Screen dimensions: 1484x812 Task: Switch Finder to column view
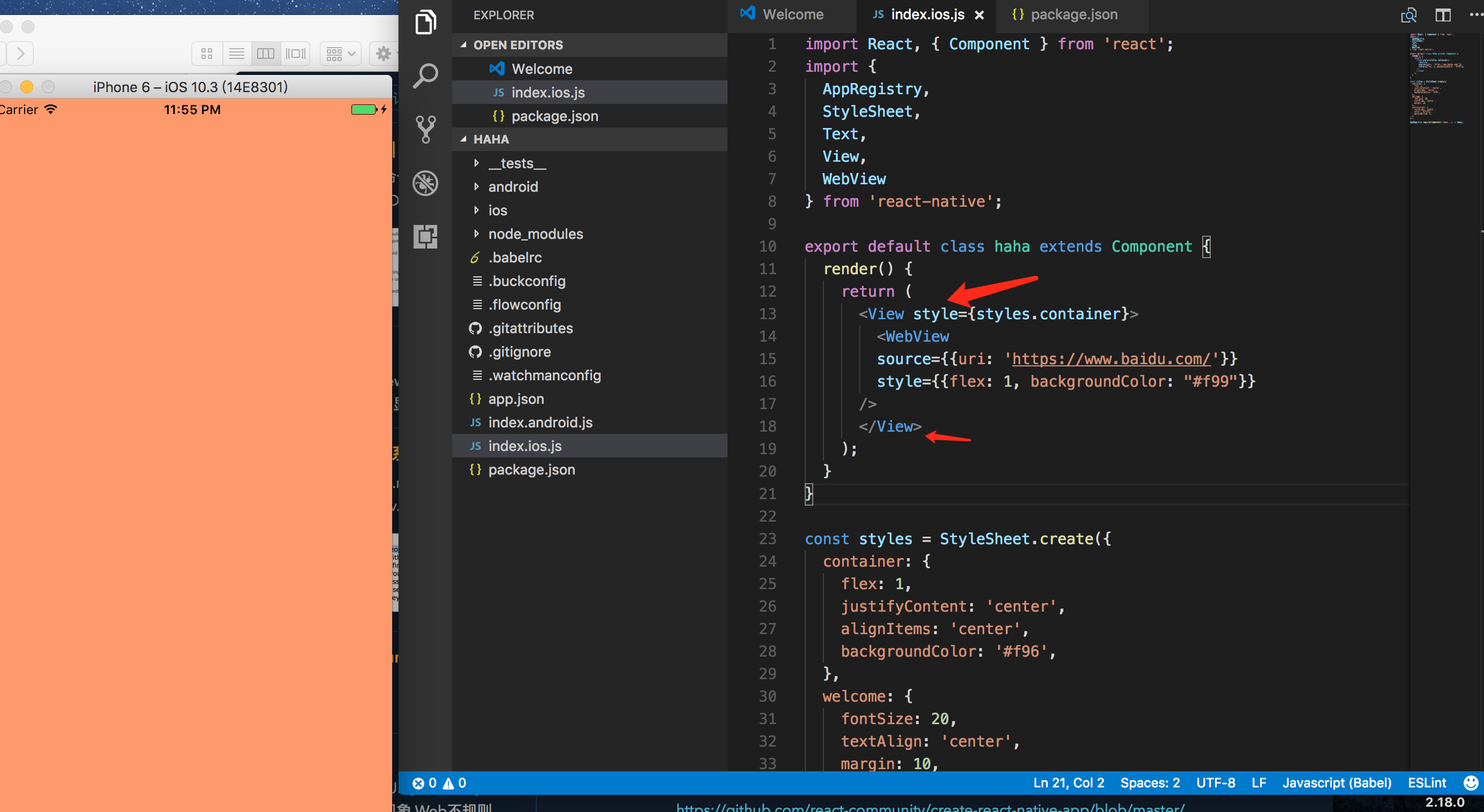266,53
